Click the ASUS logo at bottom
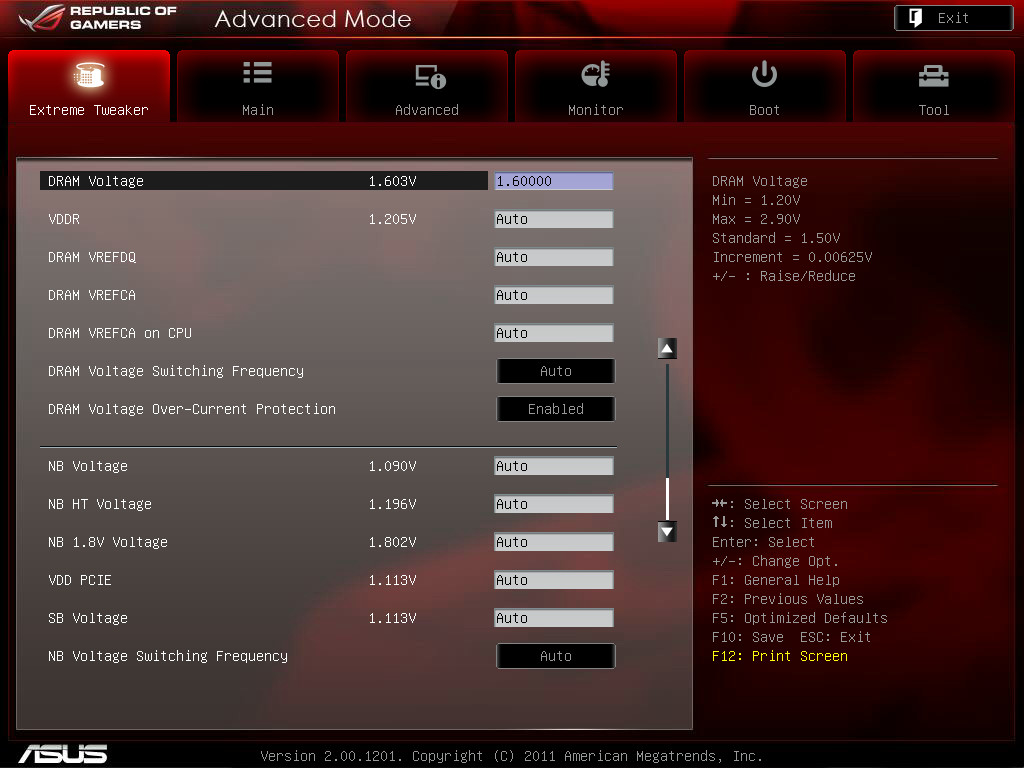Screen dimensions: 1024x768 point(62,754)
